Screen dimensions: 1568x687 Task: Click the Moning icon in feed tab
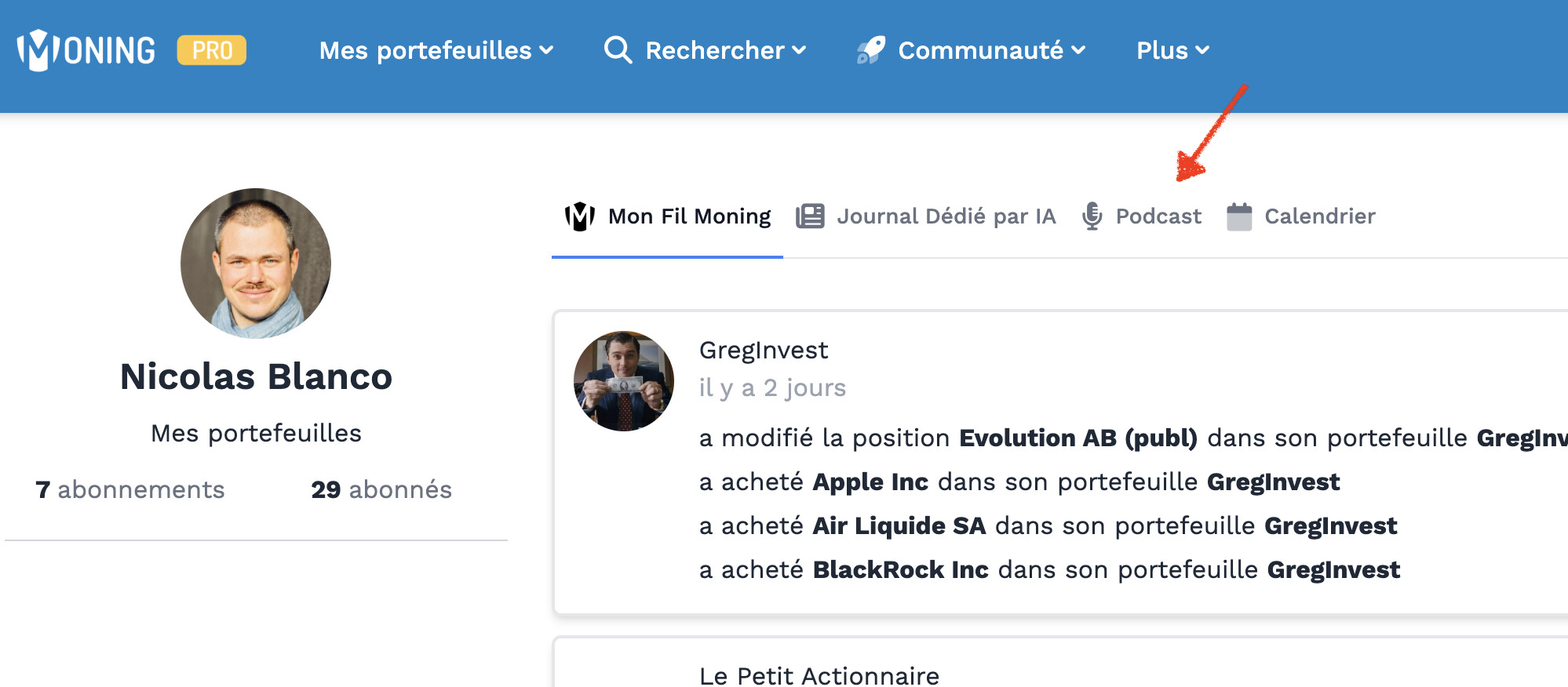click(x=580, y=216)
